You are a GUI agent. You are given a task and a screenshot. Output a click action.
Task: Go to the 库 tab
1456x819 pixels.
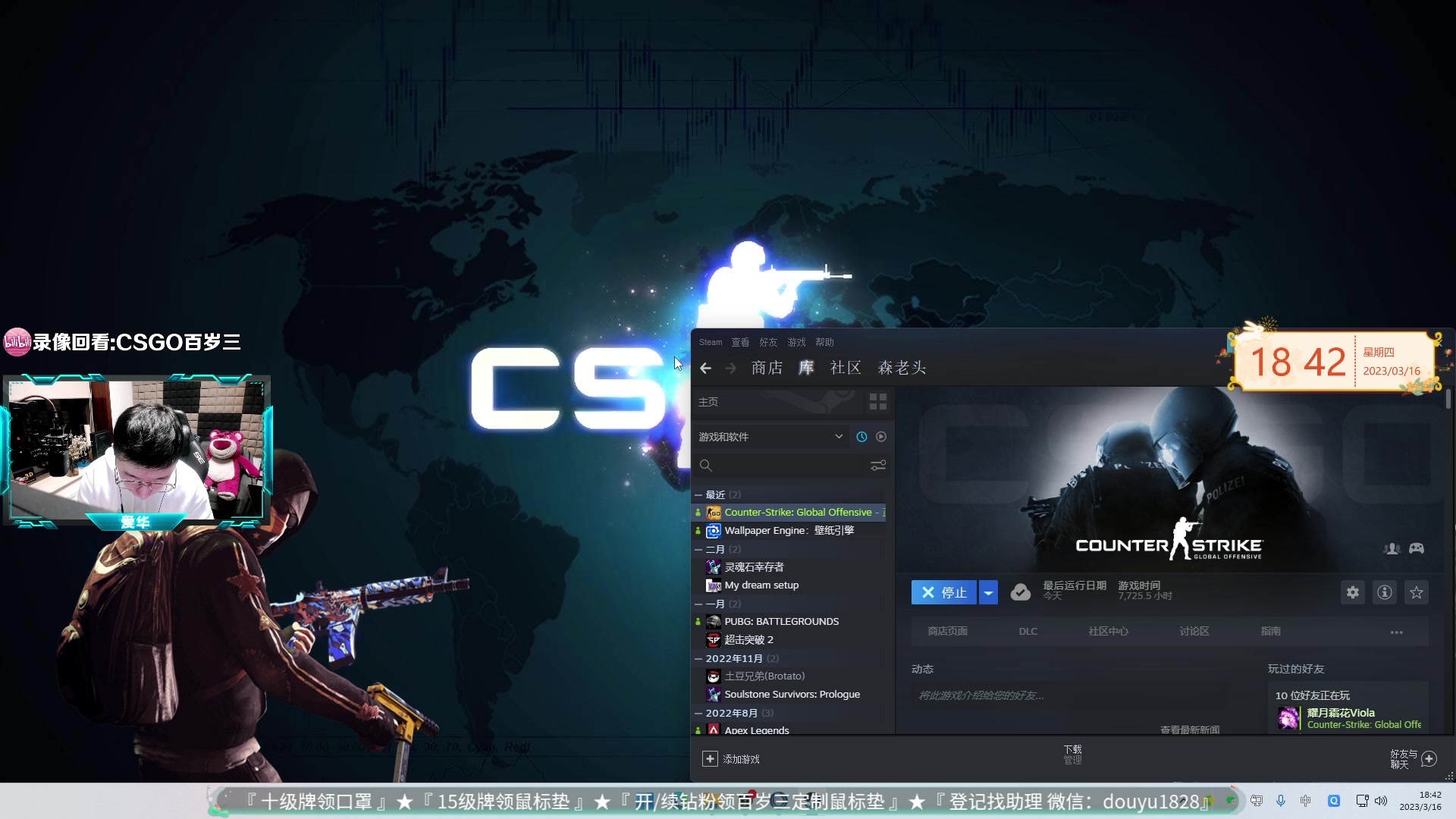[x=806, y=368]
